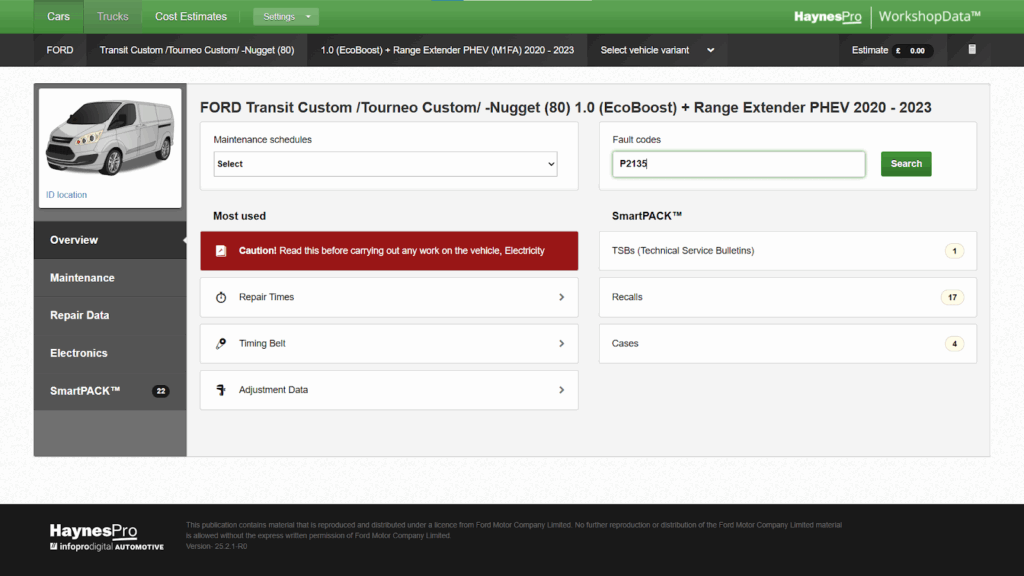Click the SmartPACK 22 count badge
The height and width of the screenshot is (576, 1024).
pos(161,391)
